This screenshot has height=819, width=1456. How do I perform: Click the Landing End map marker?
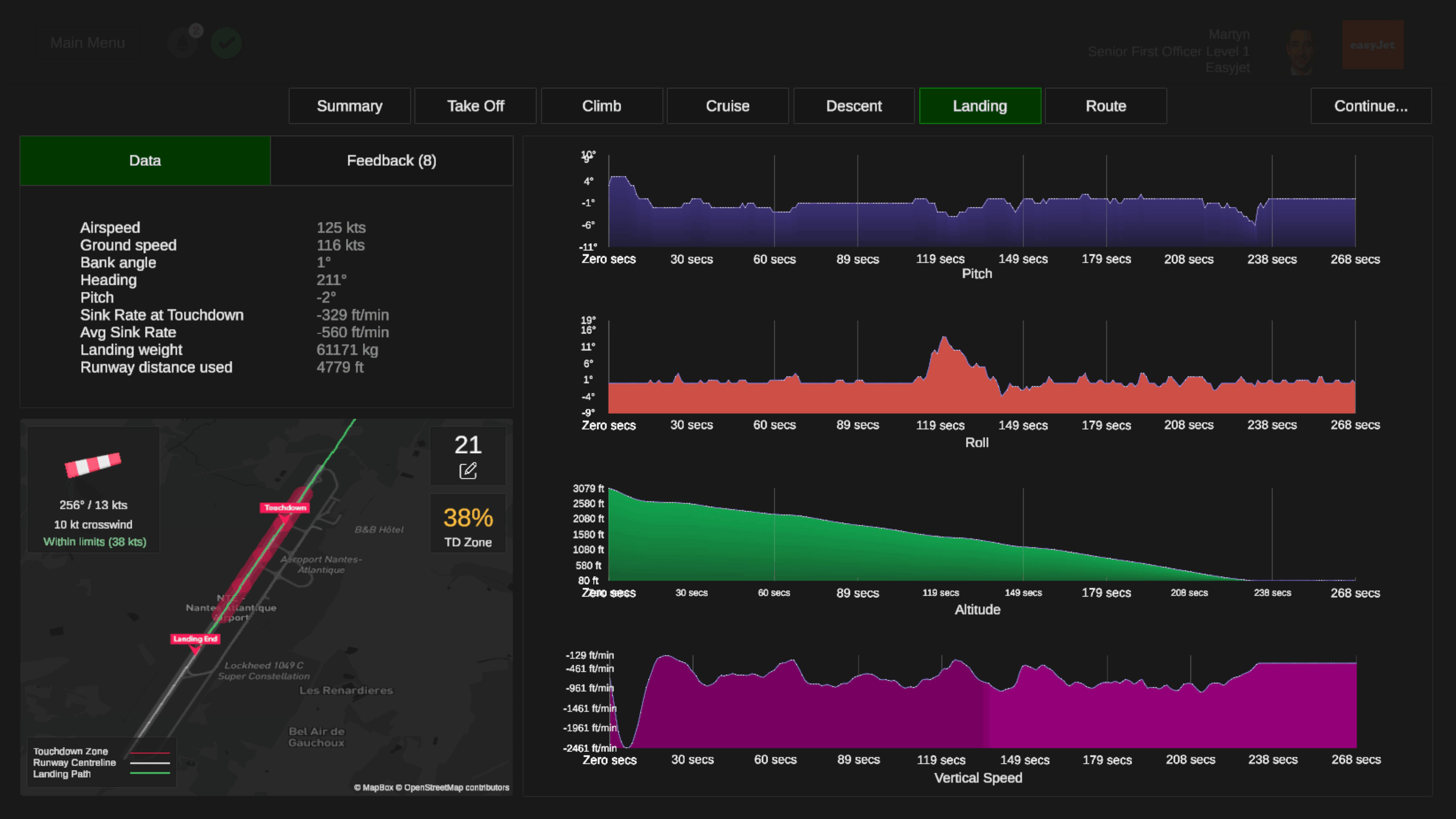click(x=195, y=639)
